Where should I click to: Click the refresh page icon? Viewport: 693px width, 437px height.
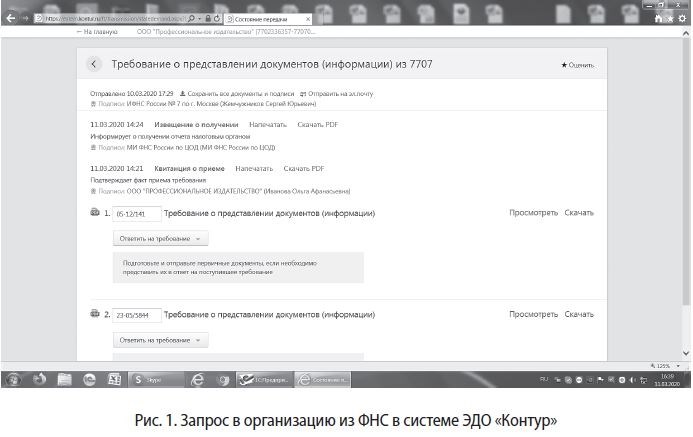point(217,19)
